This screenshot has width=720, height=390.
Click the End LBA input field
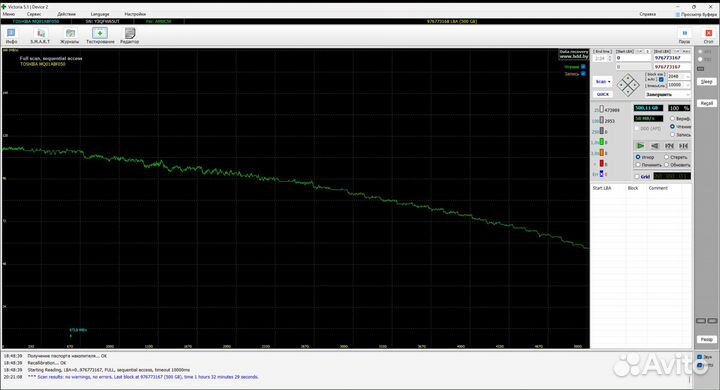point(672,58)
